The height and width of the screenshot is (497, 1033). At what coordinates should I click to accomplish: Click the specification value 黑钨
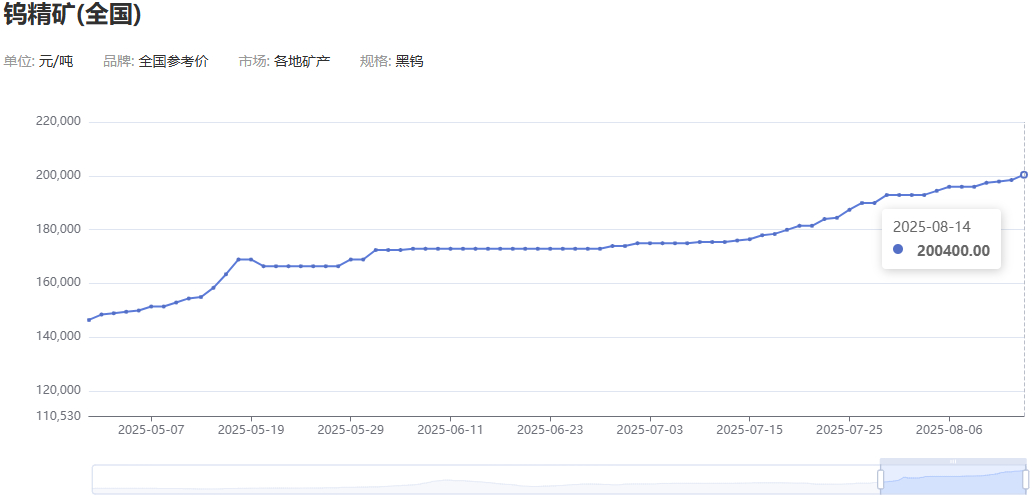pos(409,62)
